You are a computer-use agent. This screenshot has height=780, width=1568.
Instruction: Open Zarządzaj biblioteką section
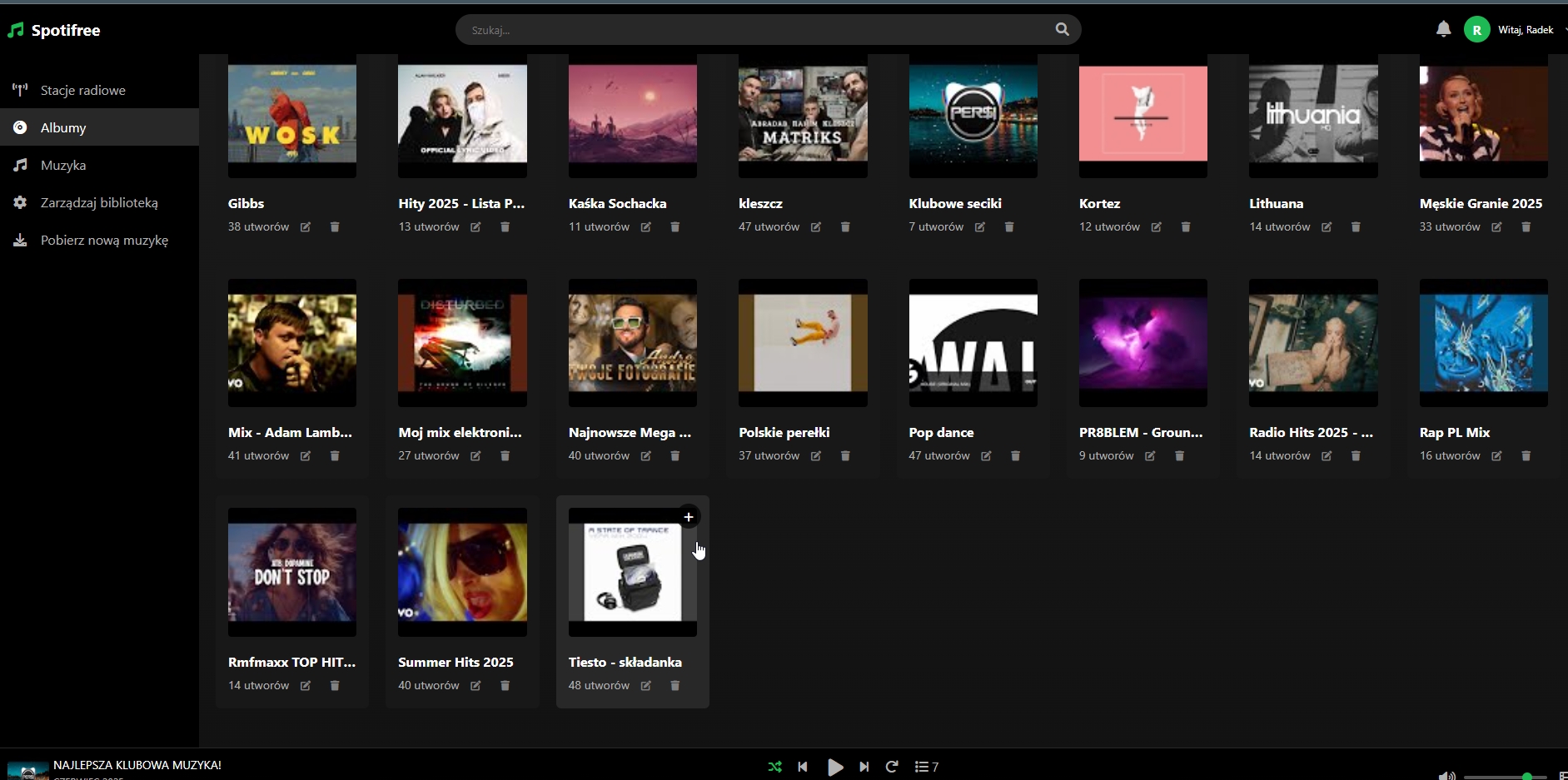click(99, 202)
